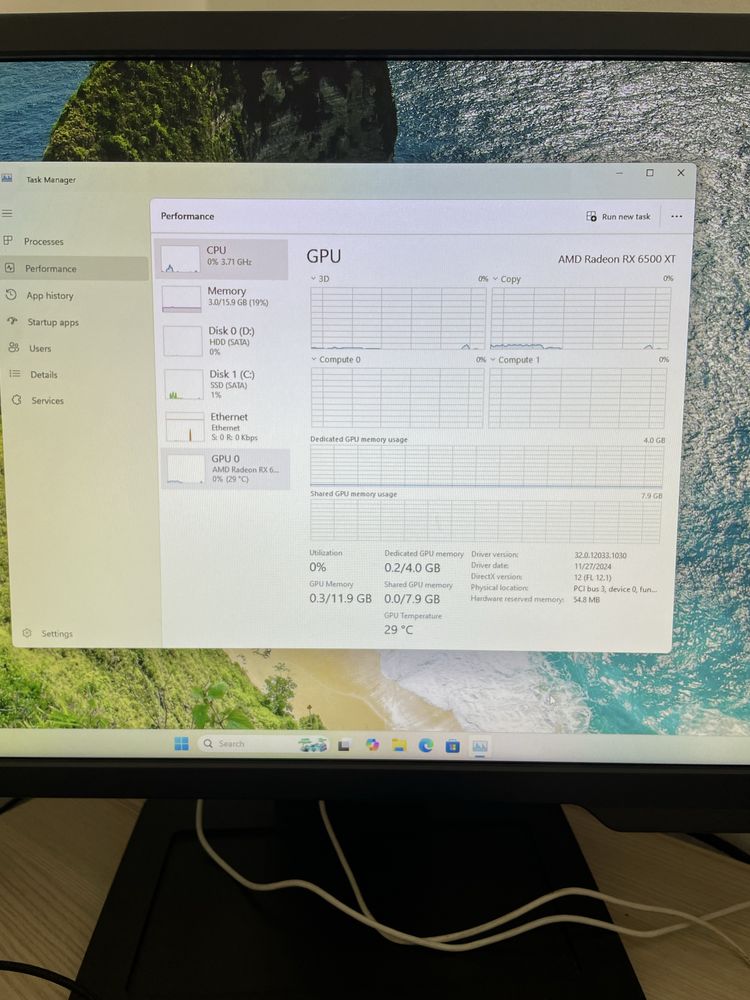
Task: Select GPU 0 AMD Radeon entry
Action: tap(226, 469)
